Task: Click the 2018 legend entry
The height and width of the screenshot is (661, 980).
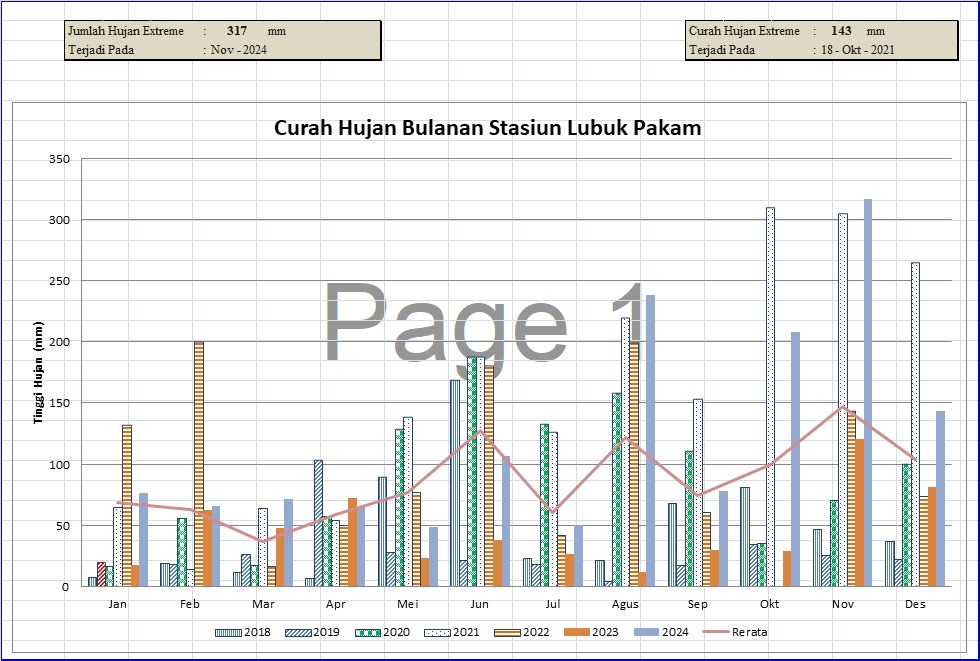Action: 245,632
